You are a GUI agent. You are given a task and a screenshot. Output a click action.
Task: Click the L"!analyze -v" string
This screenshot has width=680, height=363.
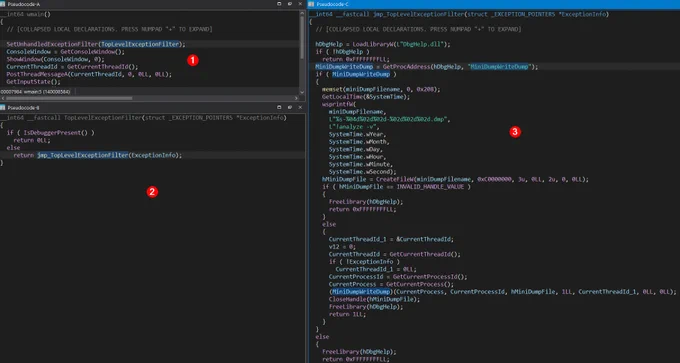(354, 126)
